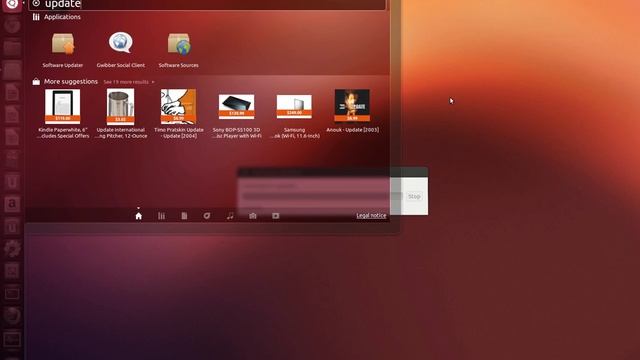The image size is (640, 360).
Task: Click the Applications category bars icon
Action: [36, 17]
